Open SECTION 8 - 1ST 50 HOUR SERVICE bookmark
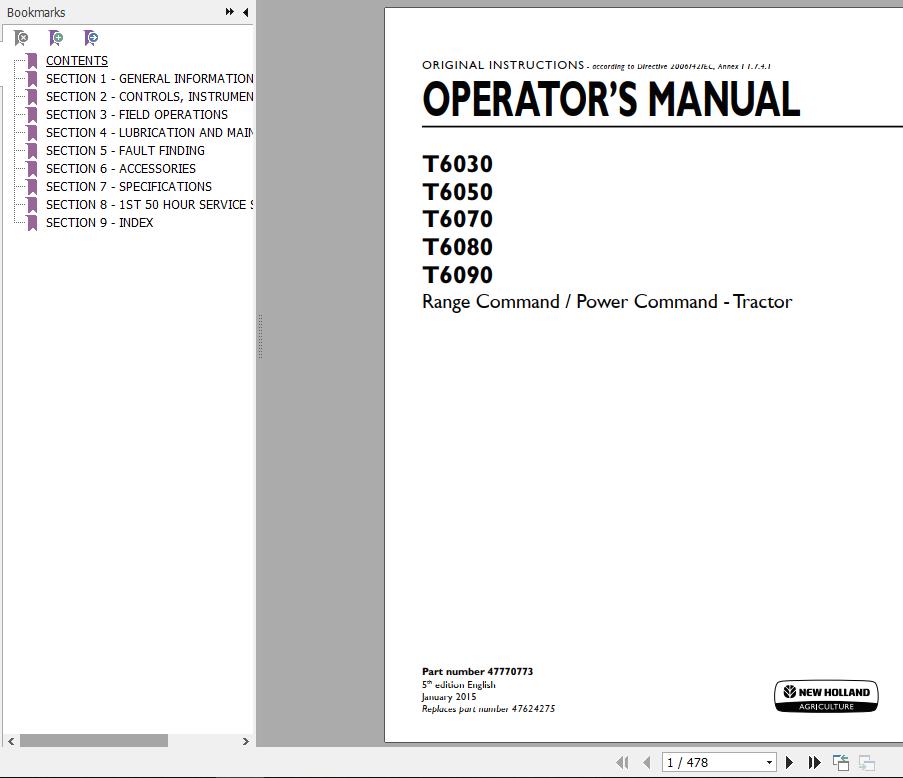The width and height of the screenshot is (903, 778). tap(150, 204)
